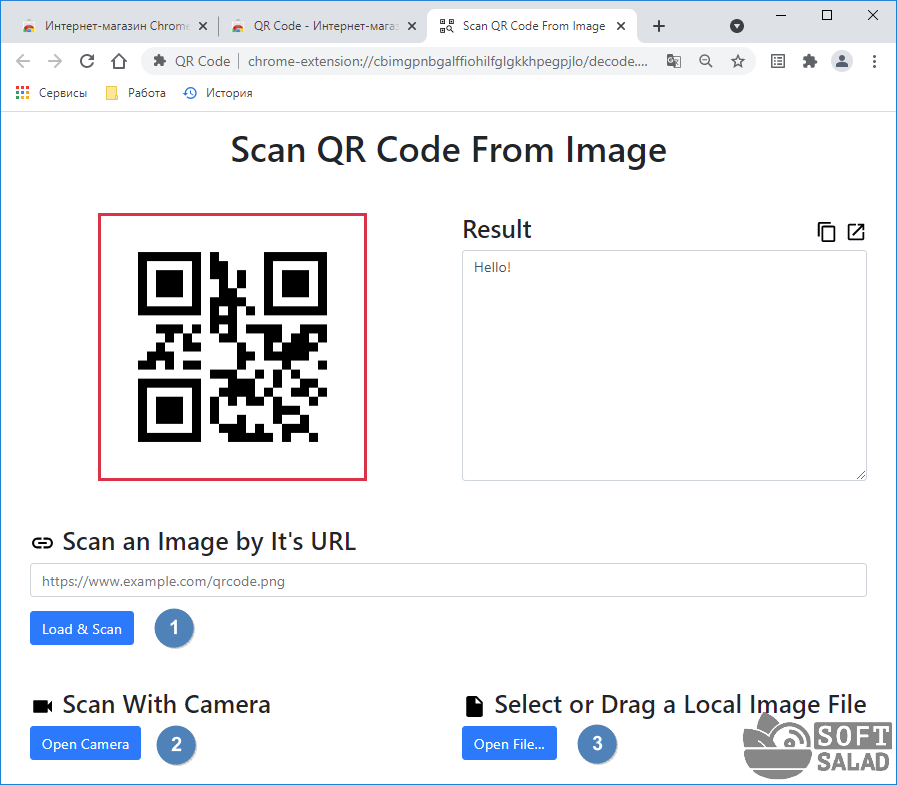Open the zoom magnifier icon

tap(706, 61)
